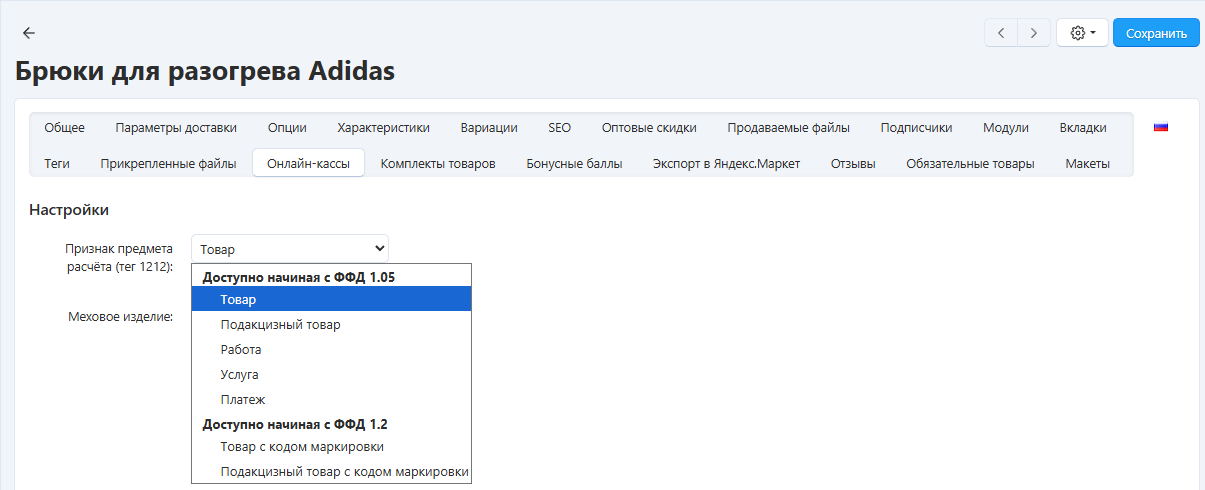Screen dimensions: 1205x490
Task: Choose Подакцизный товар с кодом маркировки
Action: 344,472
